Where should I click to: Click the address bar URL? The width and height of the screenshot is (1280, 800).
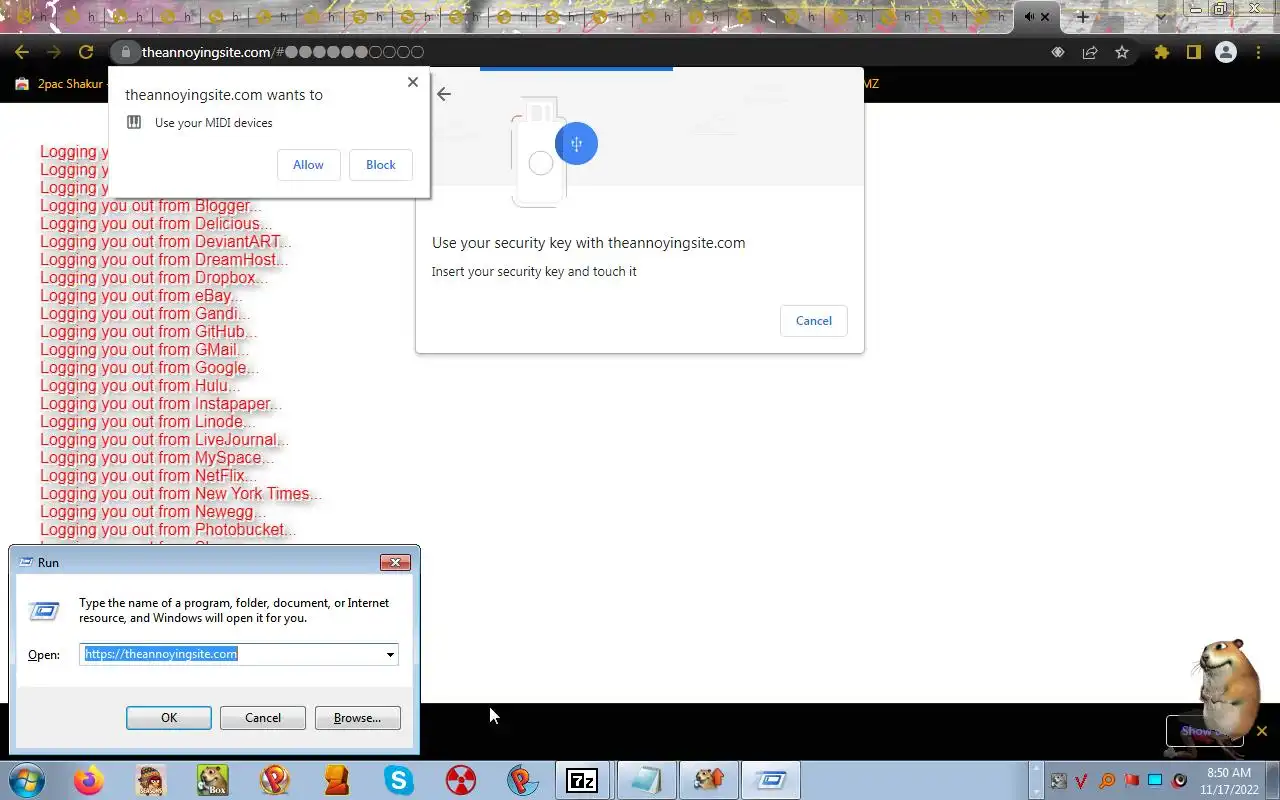[282, 52]
